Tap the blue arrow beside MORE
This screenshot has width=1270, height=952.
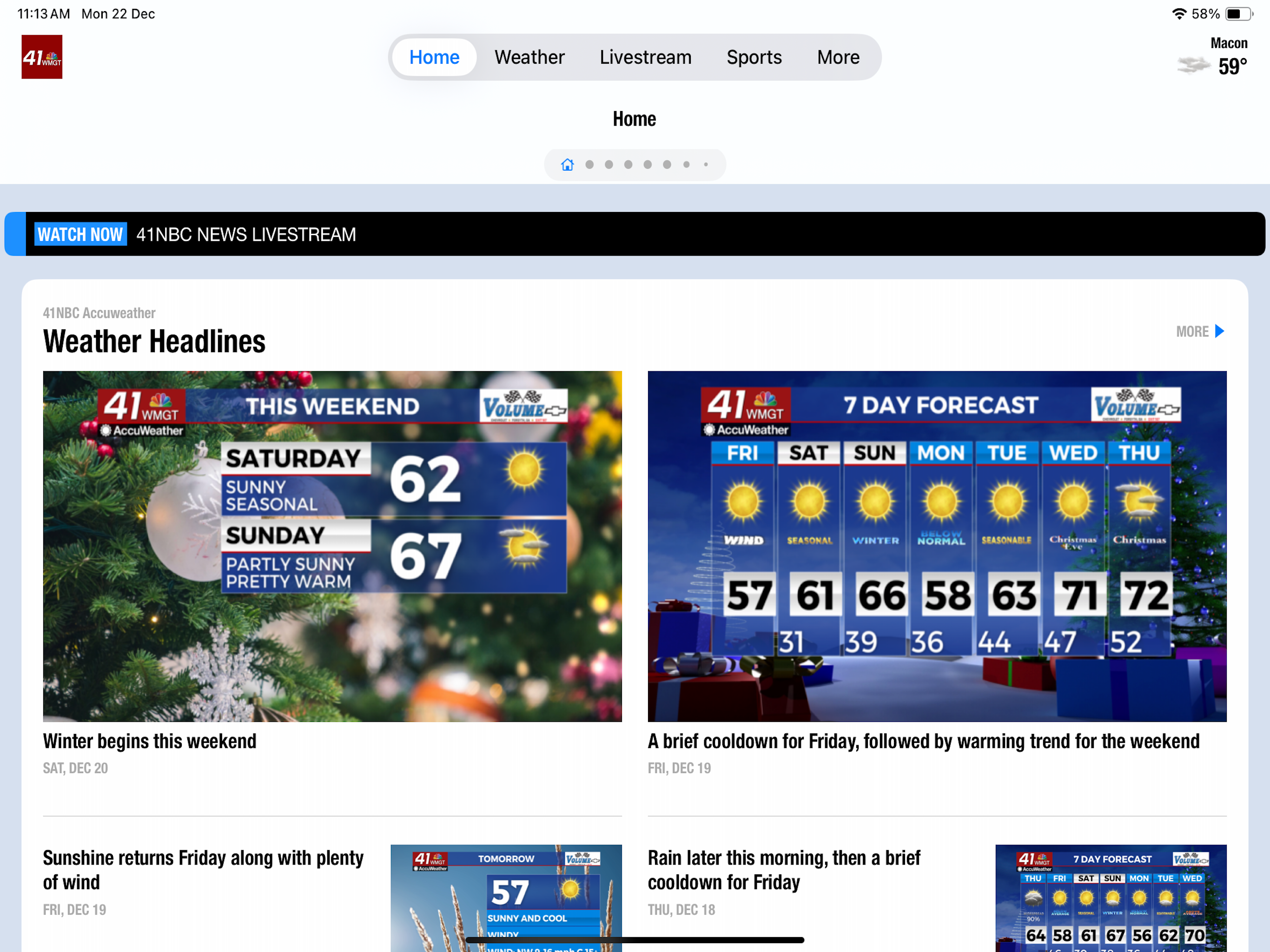click(x=1219, y=331)
